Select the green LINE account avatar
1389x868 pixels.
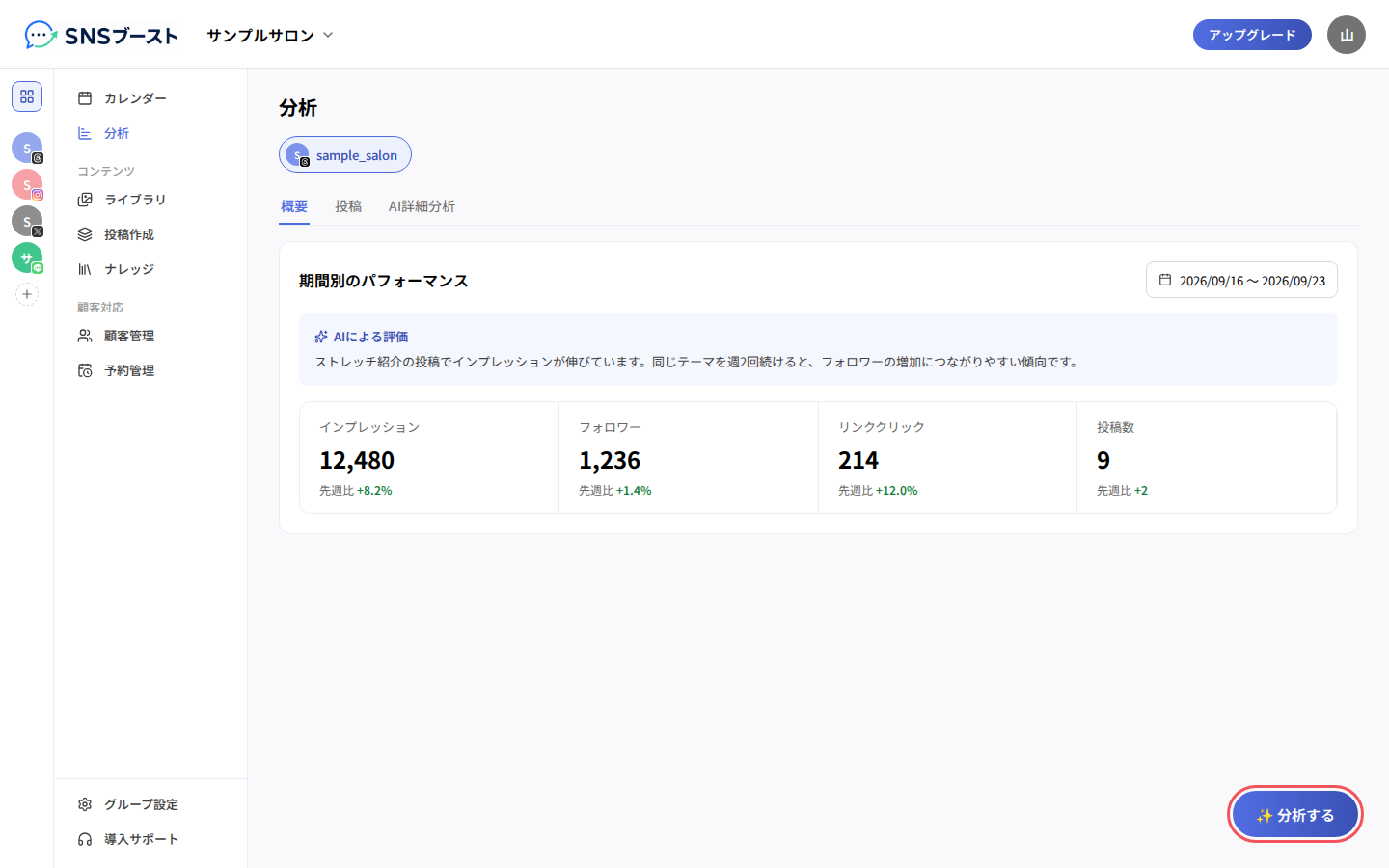click(x=27, y=258)
